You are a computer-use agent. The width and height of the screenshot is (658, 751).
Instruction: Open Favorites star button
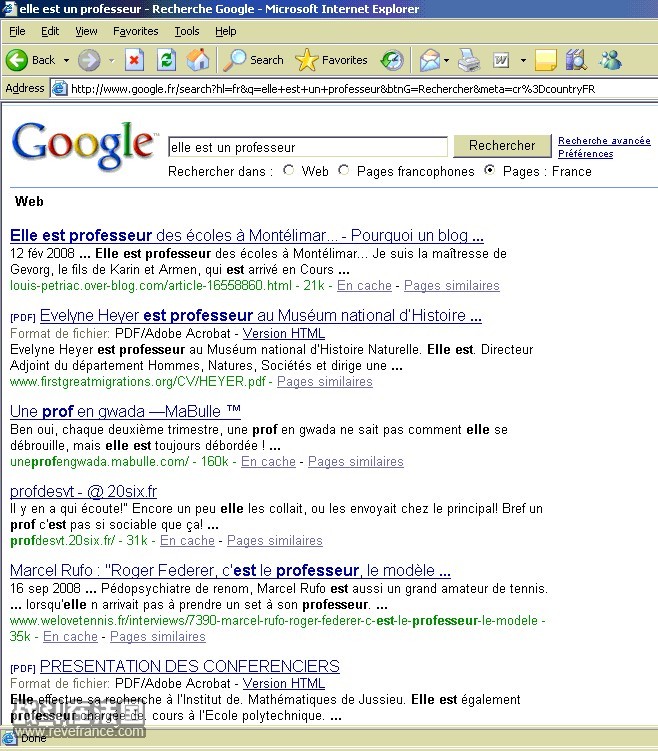pos(331,60)
